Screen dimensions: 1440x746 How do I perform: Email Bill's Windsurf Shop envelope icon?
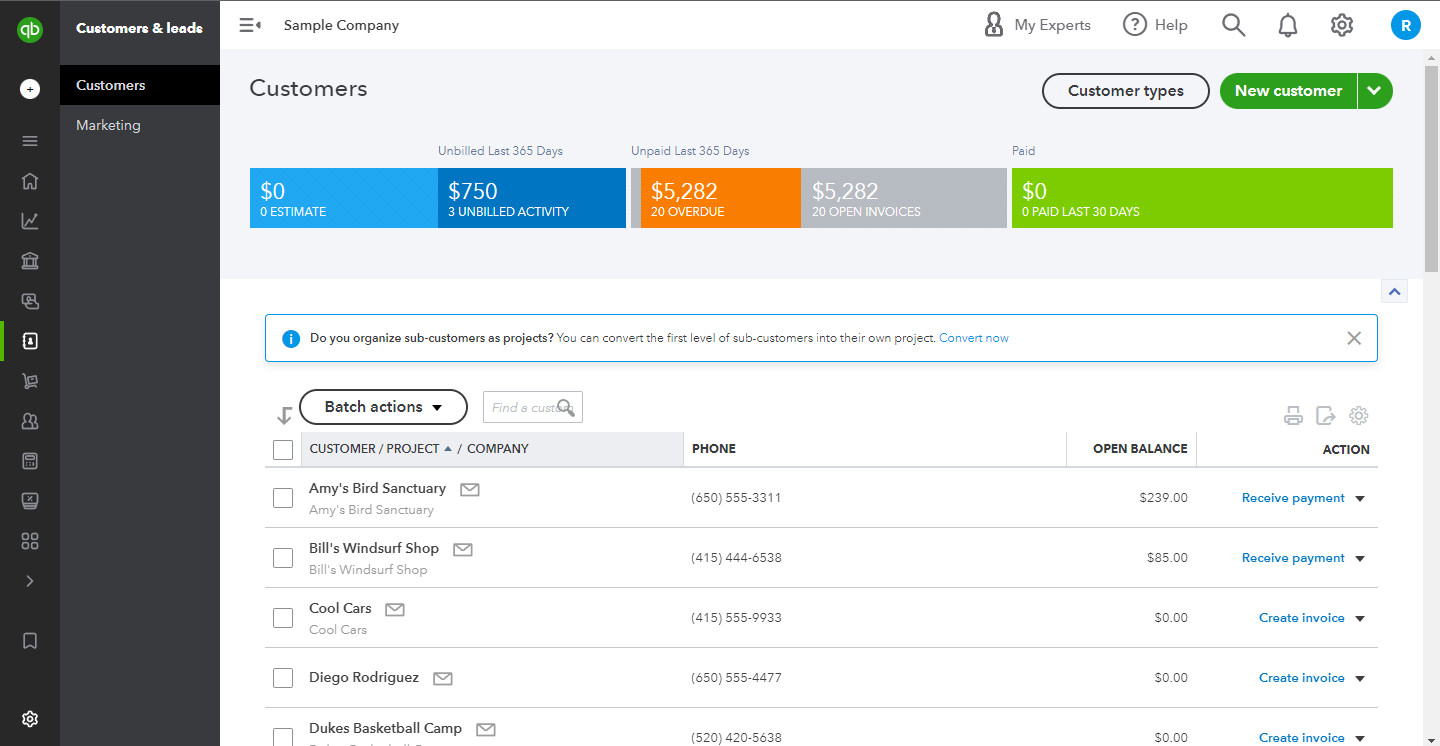click(463, 549)
